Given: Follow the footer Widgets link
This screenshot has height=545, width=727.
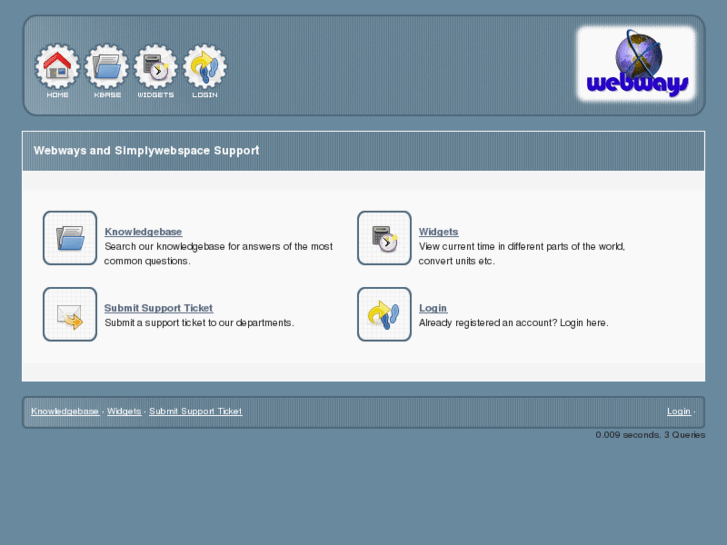Looking at the screenshot, I should 124,411.
